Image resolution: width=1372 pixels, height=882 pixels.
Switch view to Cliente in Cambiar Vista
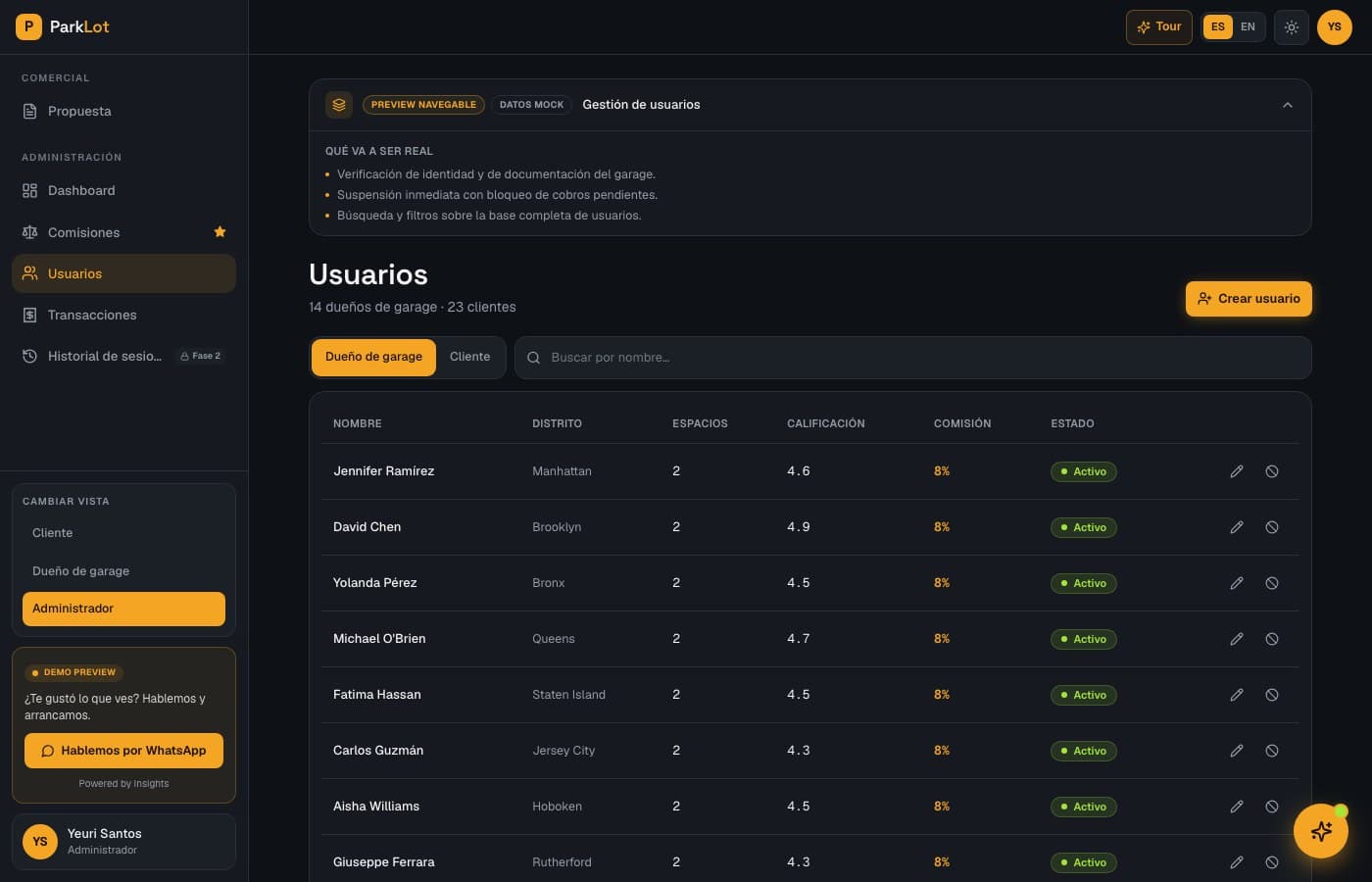[x=123, y=533]
